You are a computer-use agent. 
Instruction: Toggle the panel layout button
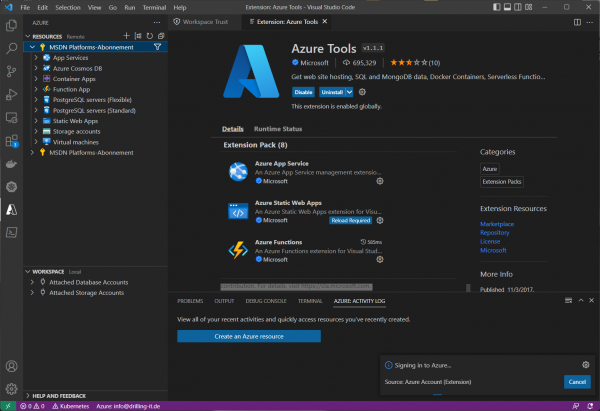507,7
